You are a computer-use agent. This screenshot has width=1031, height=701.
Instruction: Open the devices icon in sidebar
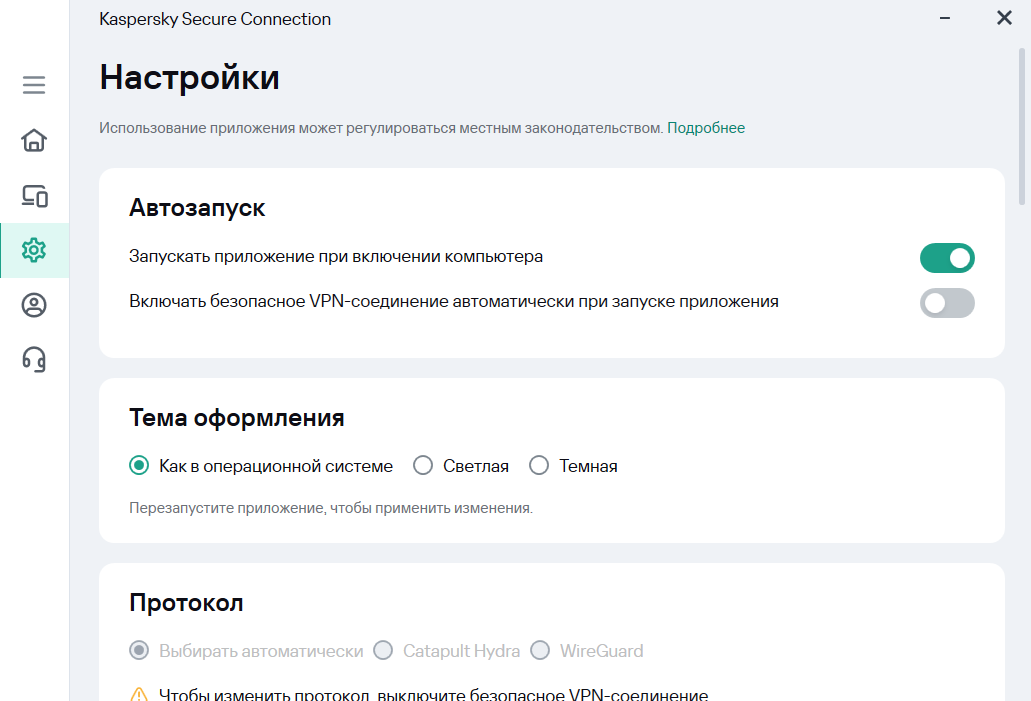[x=34, y=196]
